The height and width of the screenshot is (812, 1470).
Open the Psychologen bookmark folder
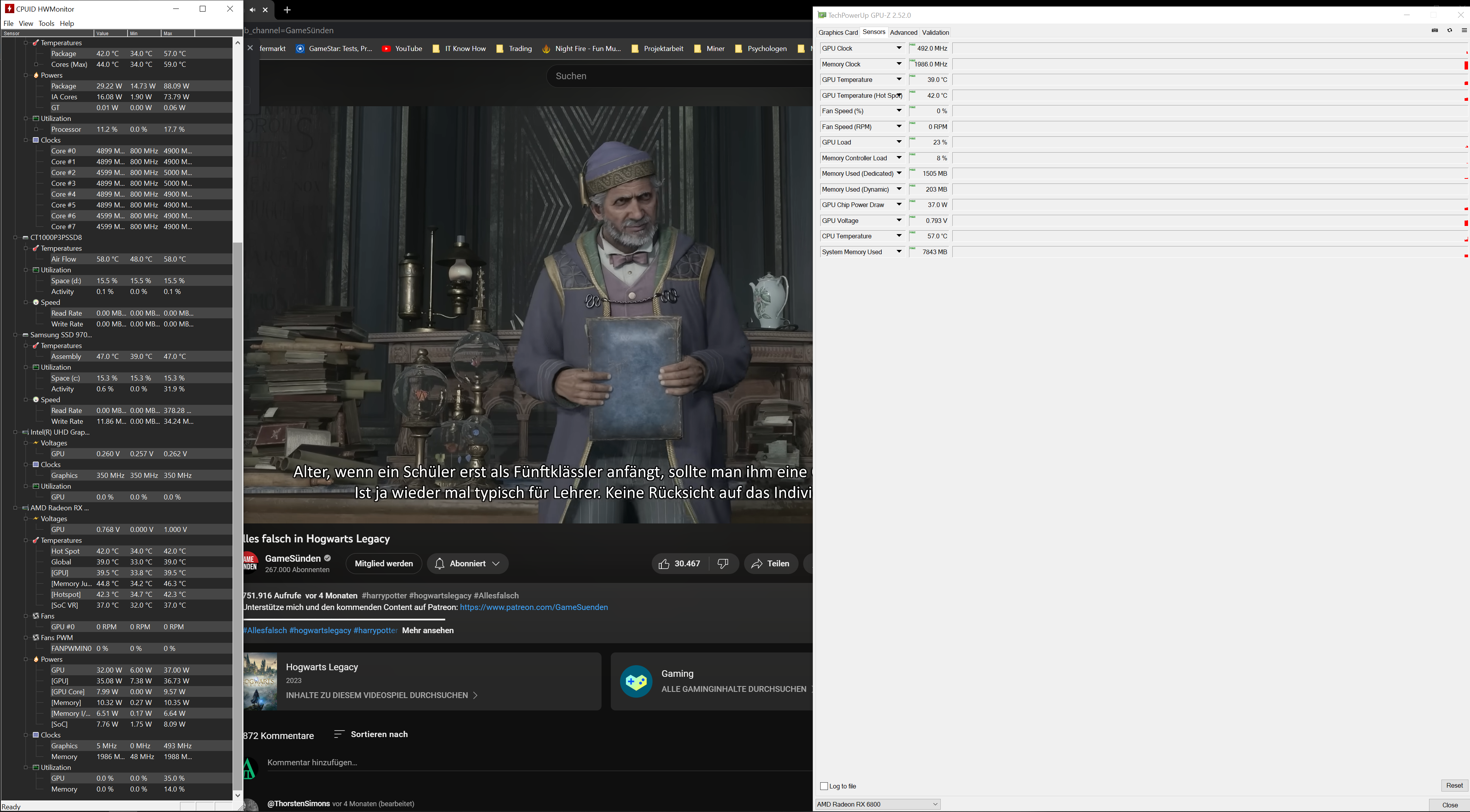(761, 49)
